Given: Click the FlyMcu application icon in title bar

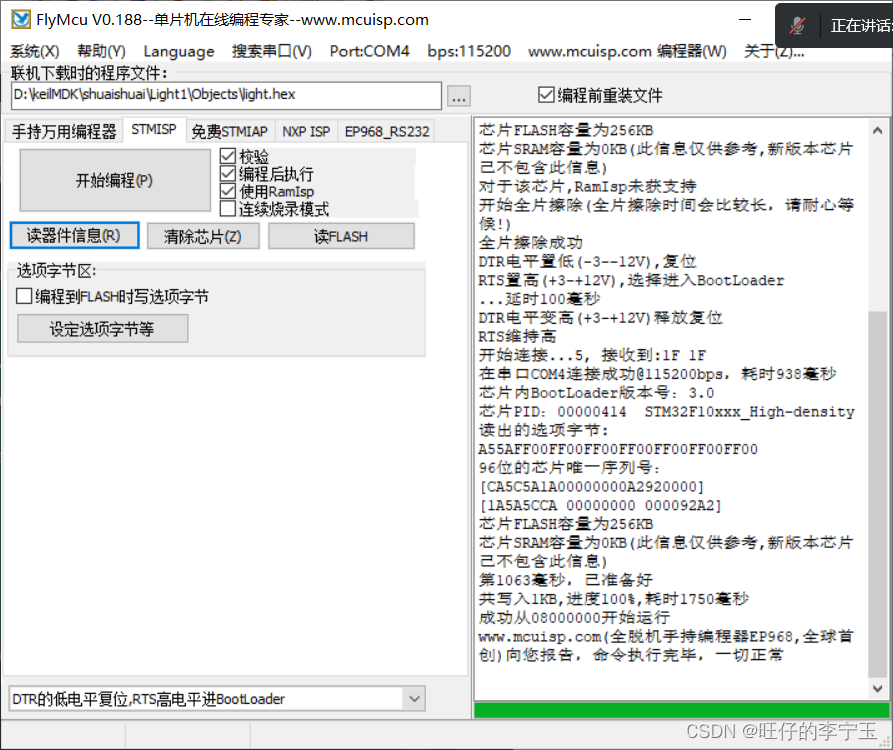Looking at the screenshot, I should click(19, 19).
